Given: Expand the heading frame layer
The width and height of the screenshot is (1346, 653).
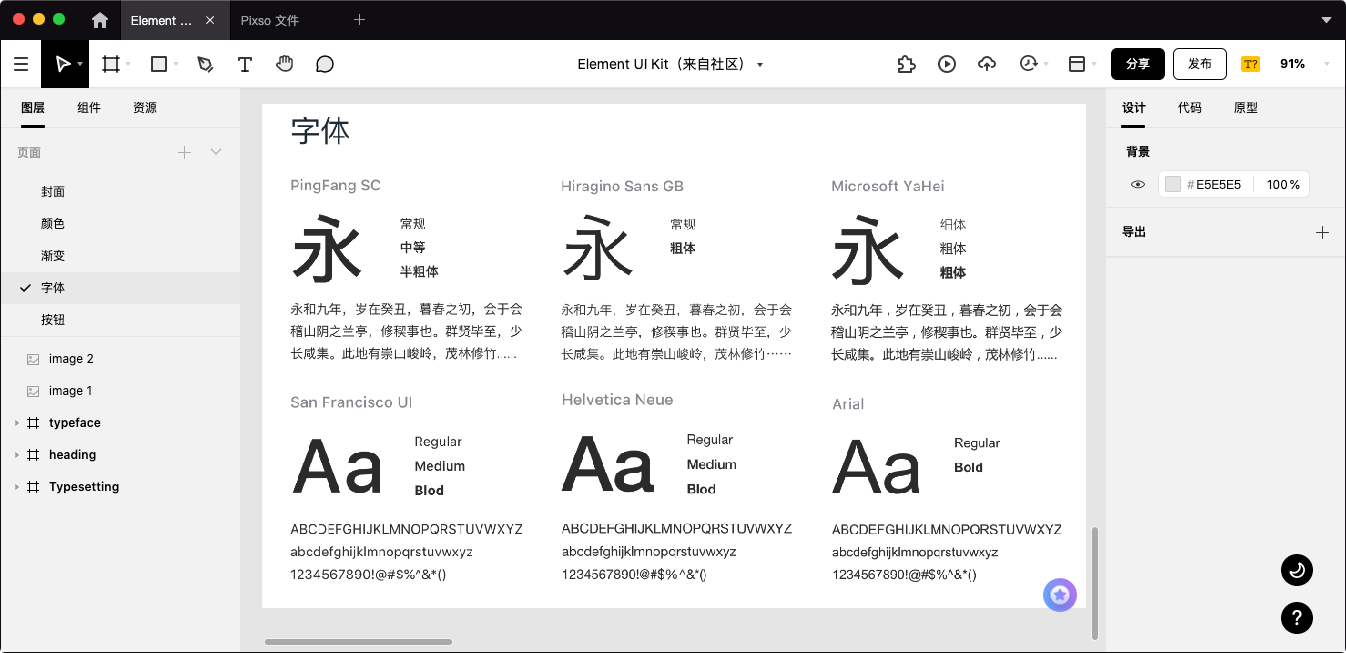Looking at the screenshot, I should pos(17,455).
